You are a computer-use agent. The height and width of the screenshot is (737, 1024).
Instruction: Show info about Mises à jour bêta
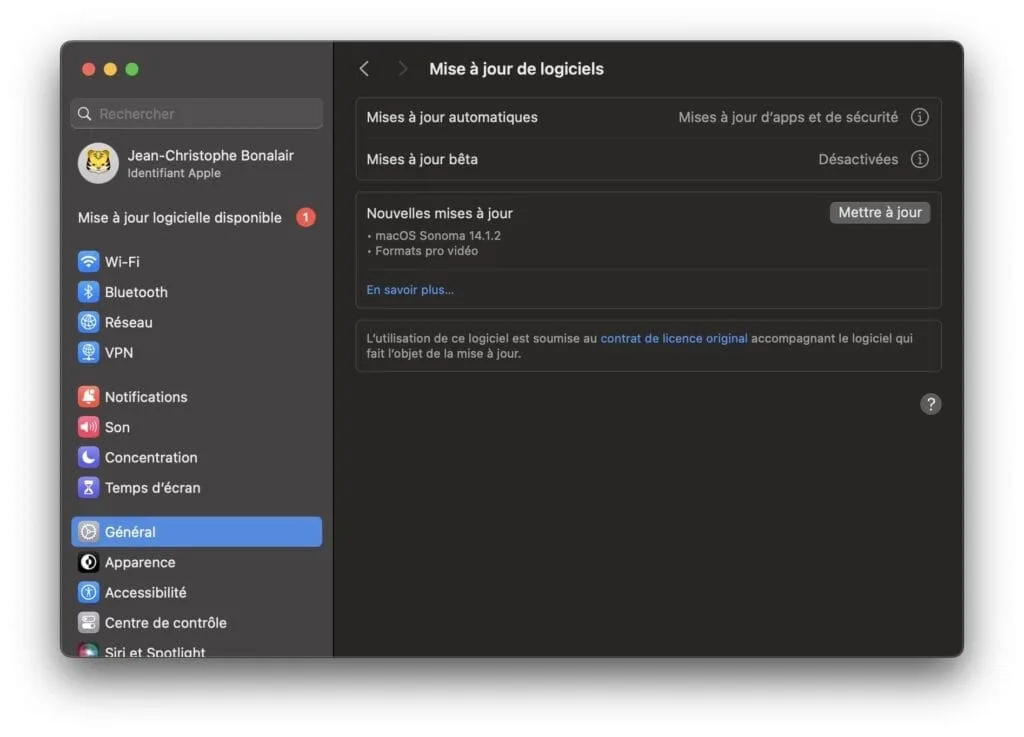click(919, 159)
